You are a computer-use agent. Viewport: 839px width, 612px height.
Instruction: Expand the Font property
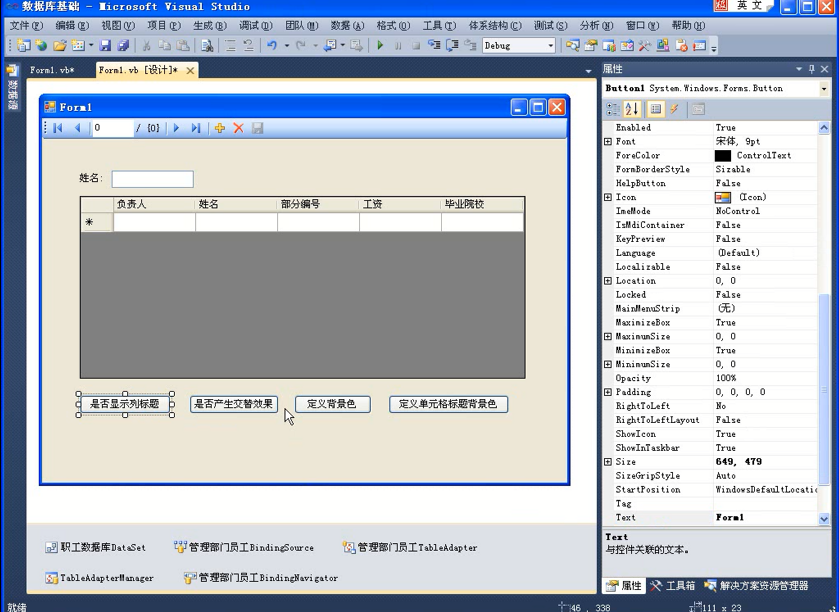(x=608, y=141)
